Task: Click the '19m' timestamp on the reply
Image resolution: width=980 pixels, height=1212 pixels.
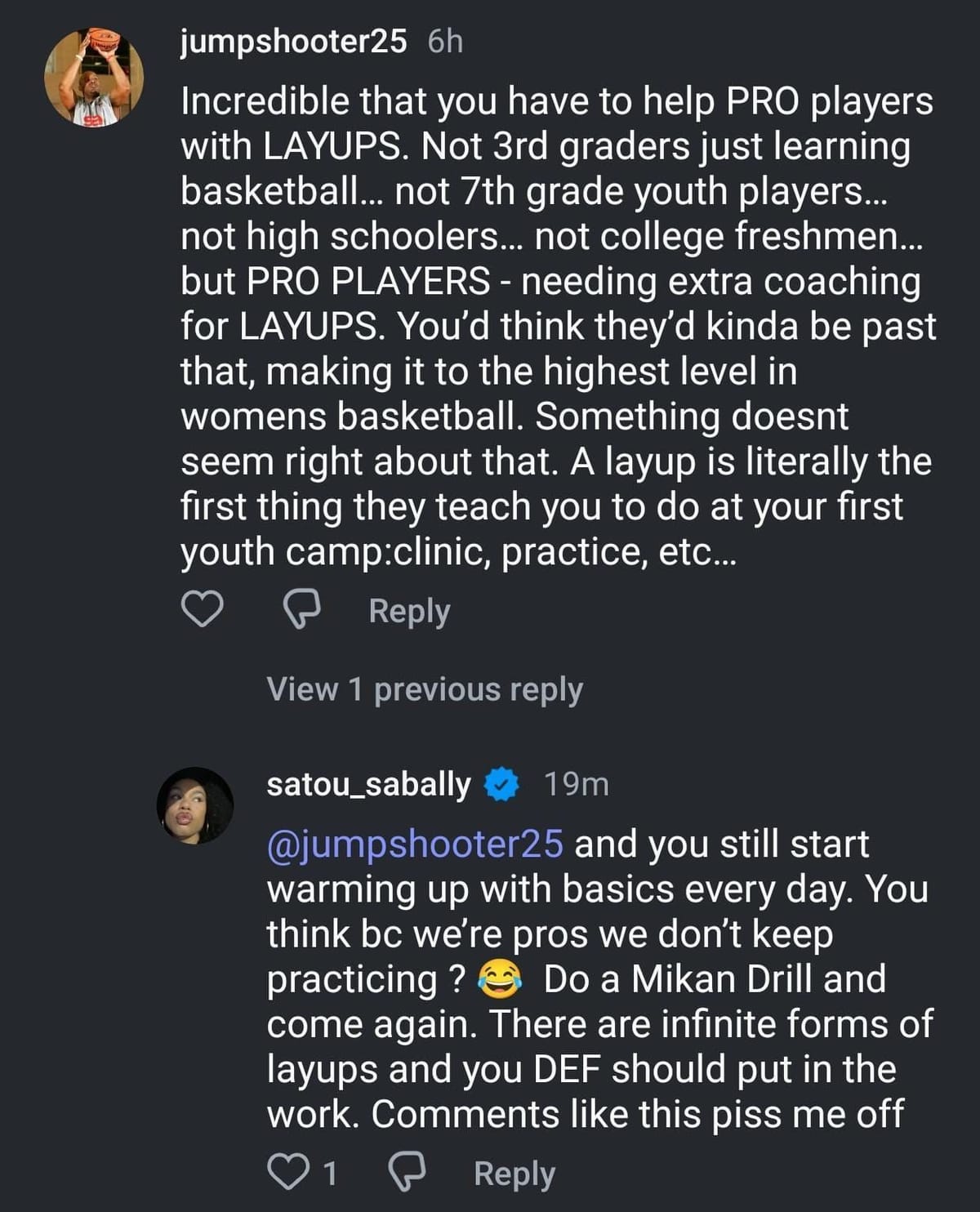Action: [x=577, y=784]
